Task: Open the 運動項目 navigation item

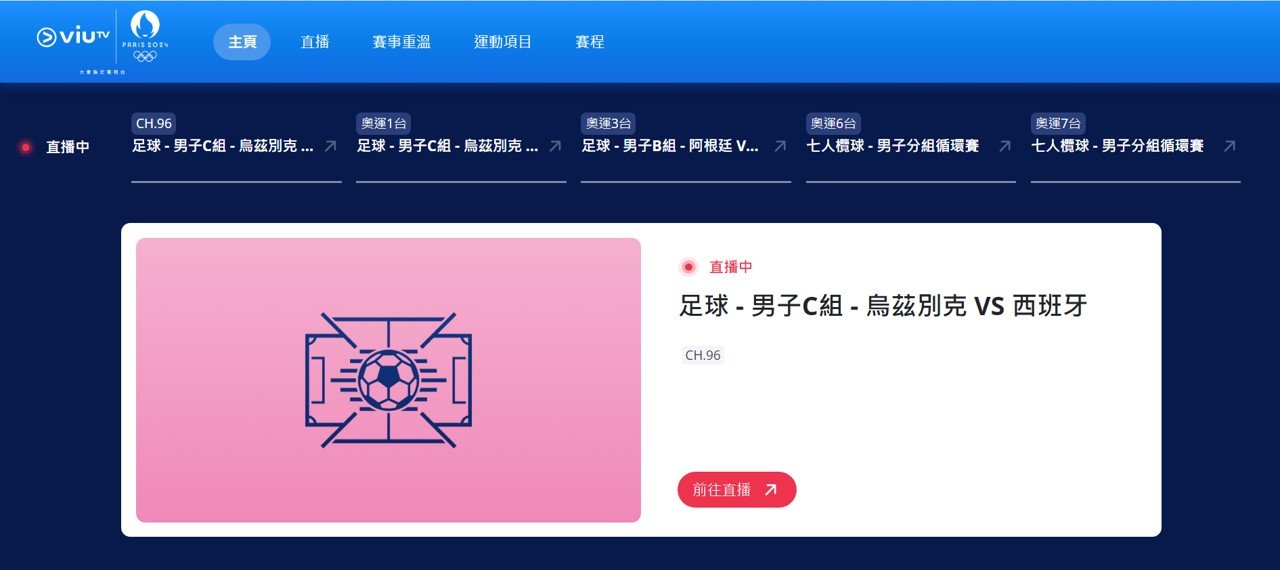Action: click(503, 42)
